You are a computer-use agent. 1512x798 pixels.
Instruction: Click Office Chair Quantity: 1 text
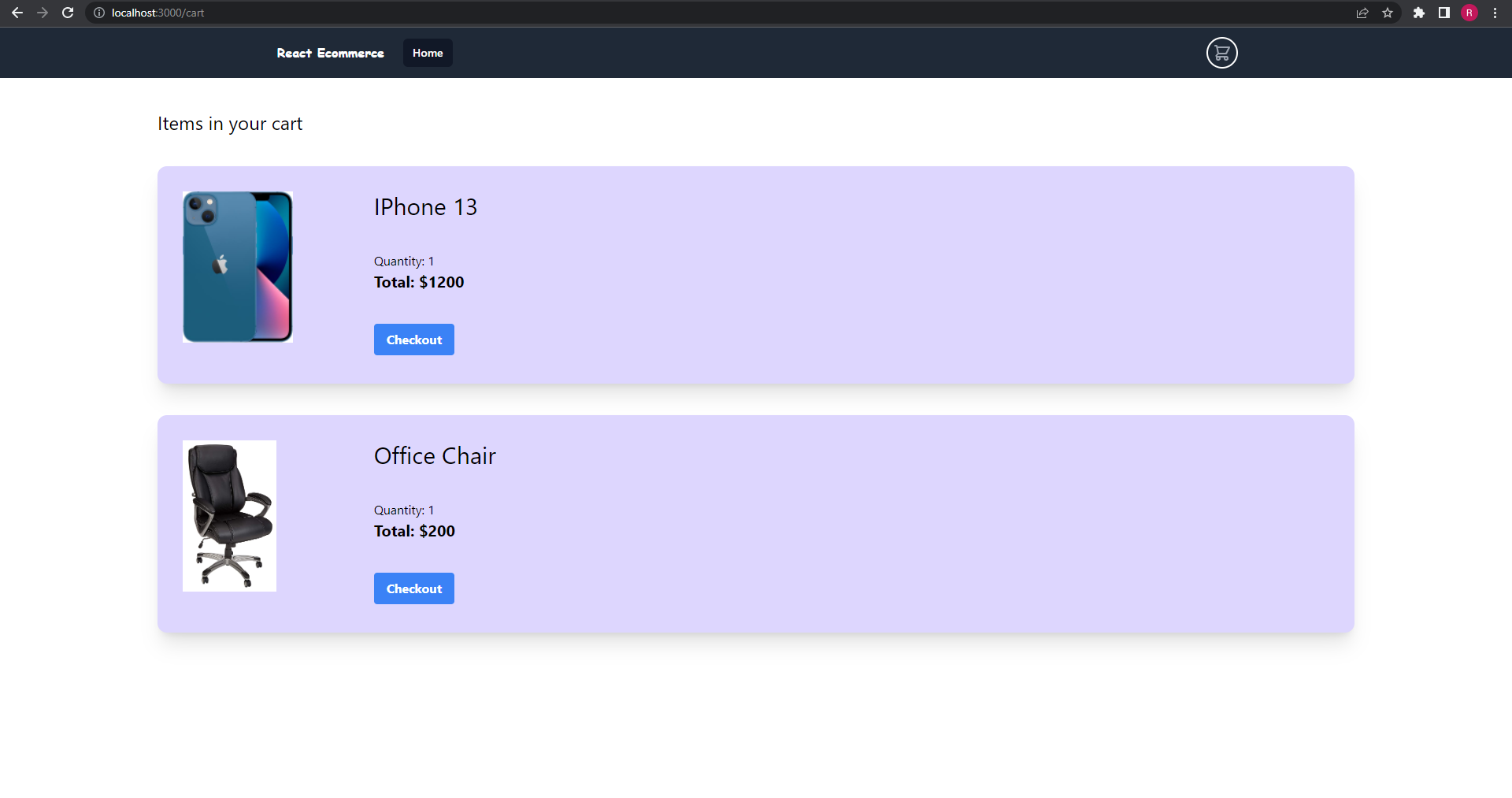(x=404, y=510)
